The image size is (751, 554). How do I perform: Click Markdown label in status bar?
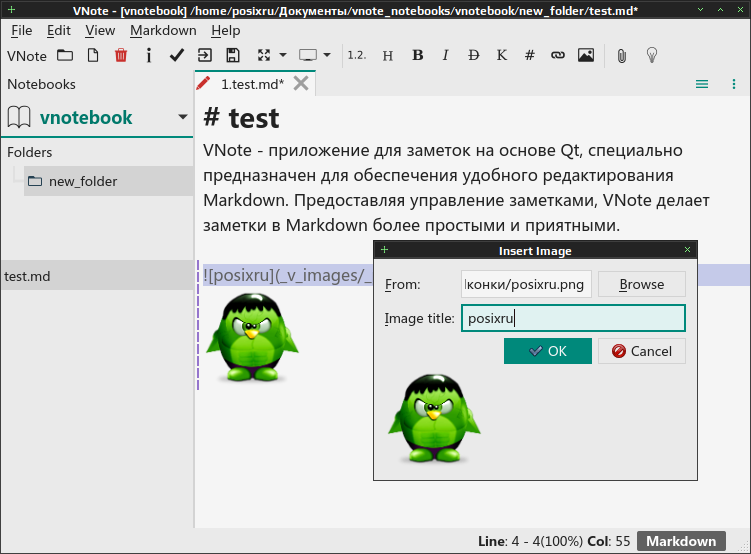point(681,541)
